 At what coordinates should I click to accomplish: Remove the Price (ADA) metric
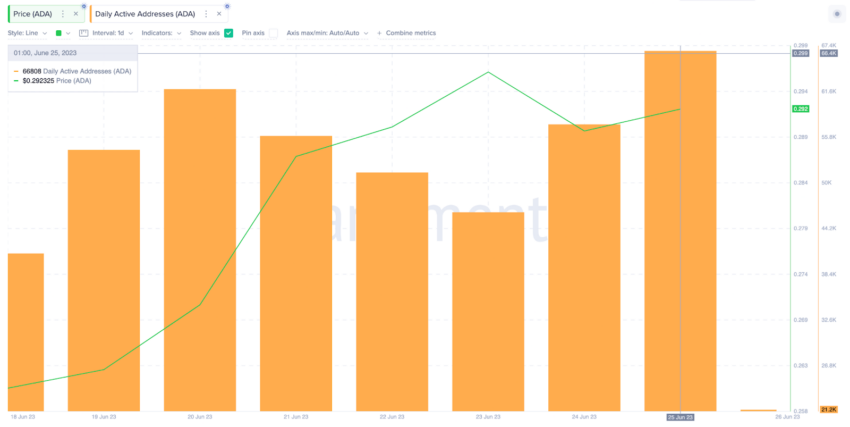click(x=76, y=14)
